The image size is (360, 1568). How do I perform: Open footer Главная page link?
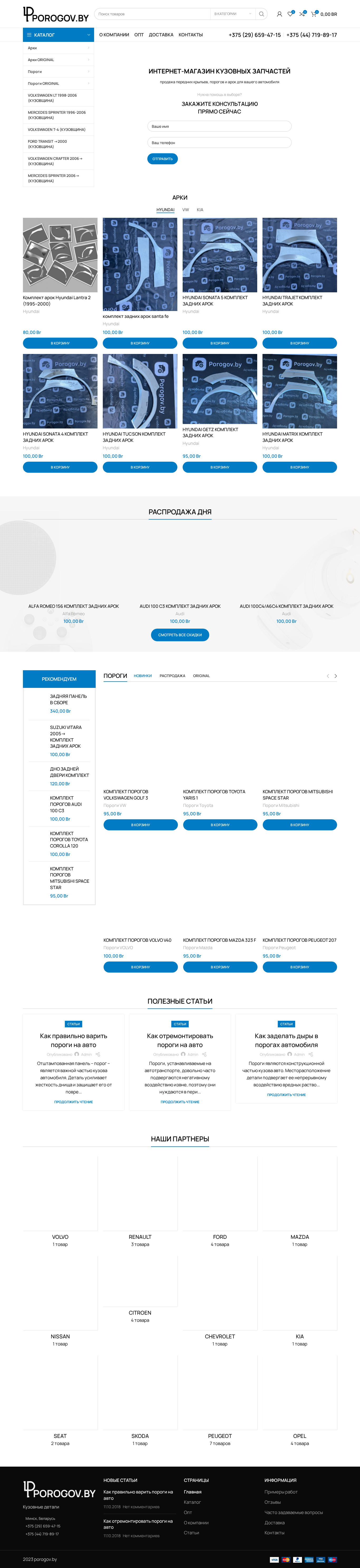tap(192, 1492)
